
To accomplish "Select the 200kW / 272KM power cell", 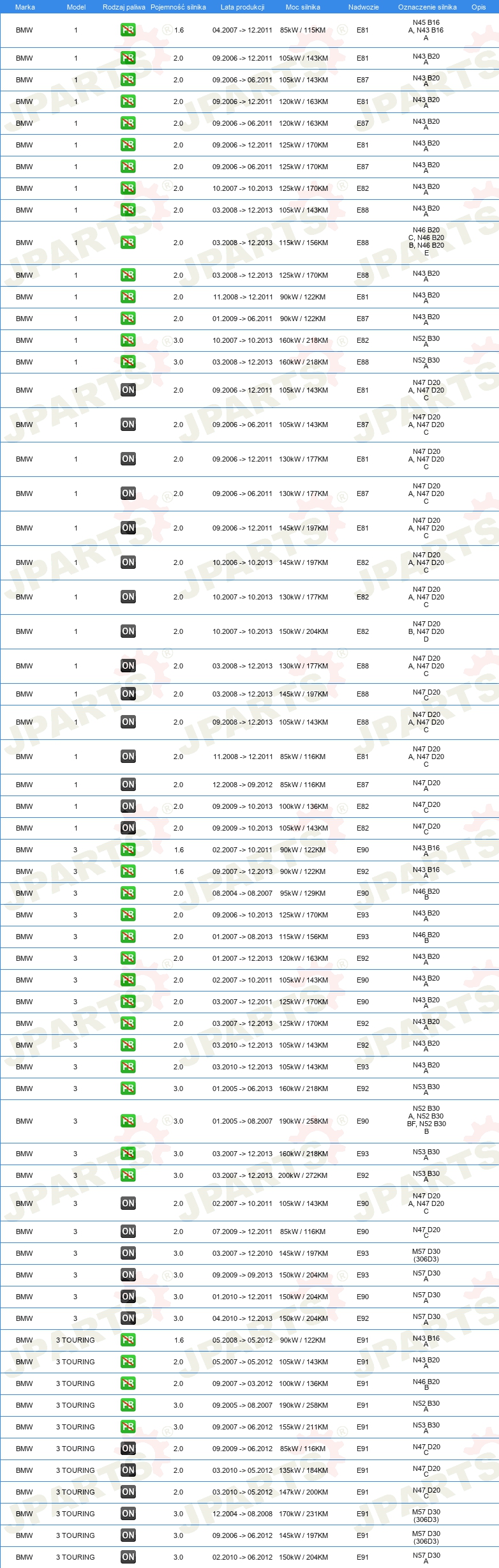I will point(303,1175).
